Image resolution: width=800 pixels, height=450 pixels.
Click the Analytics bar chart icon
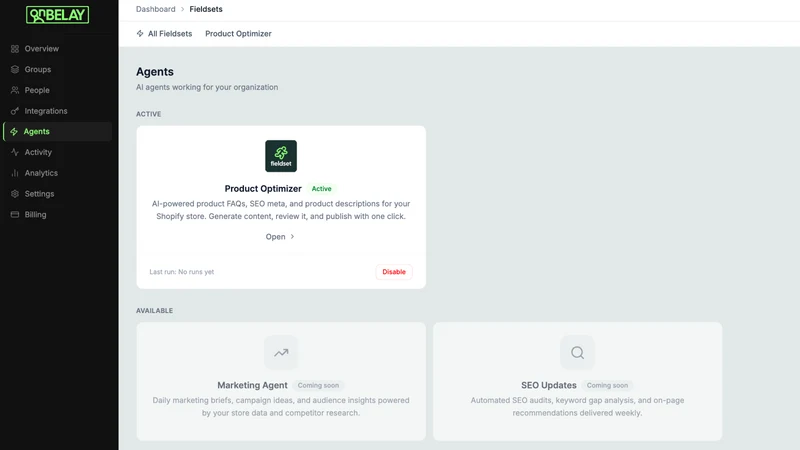coord(15,173)
